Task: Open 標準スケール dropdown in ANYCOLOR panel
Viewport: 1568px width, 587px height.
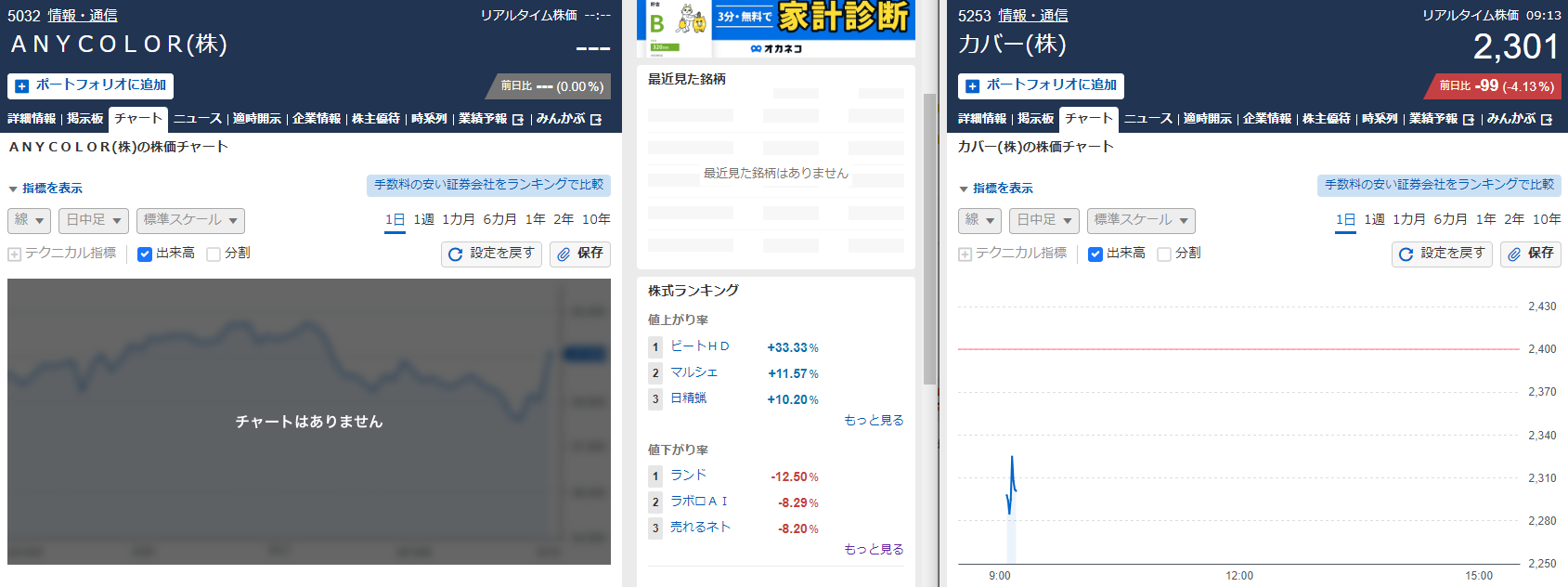Action: point(190,220)
